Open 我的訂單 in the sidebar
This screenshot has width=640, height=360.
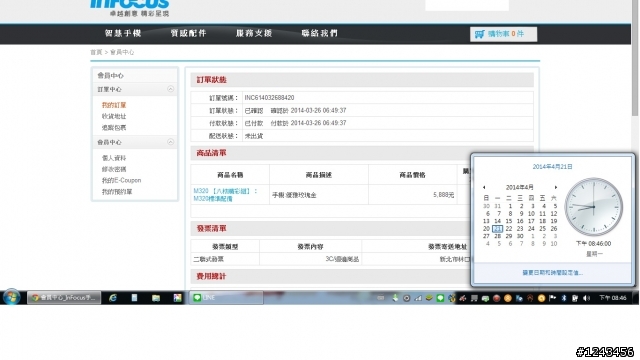[x=114, y=105]
